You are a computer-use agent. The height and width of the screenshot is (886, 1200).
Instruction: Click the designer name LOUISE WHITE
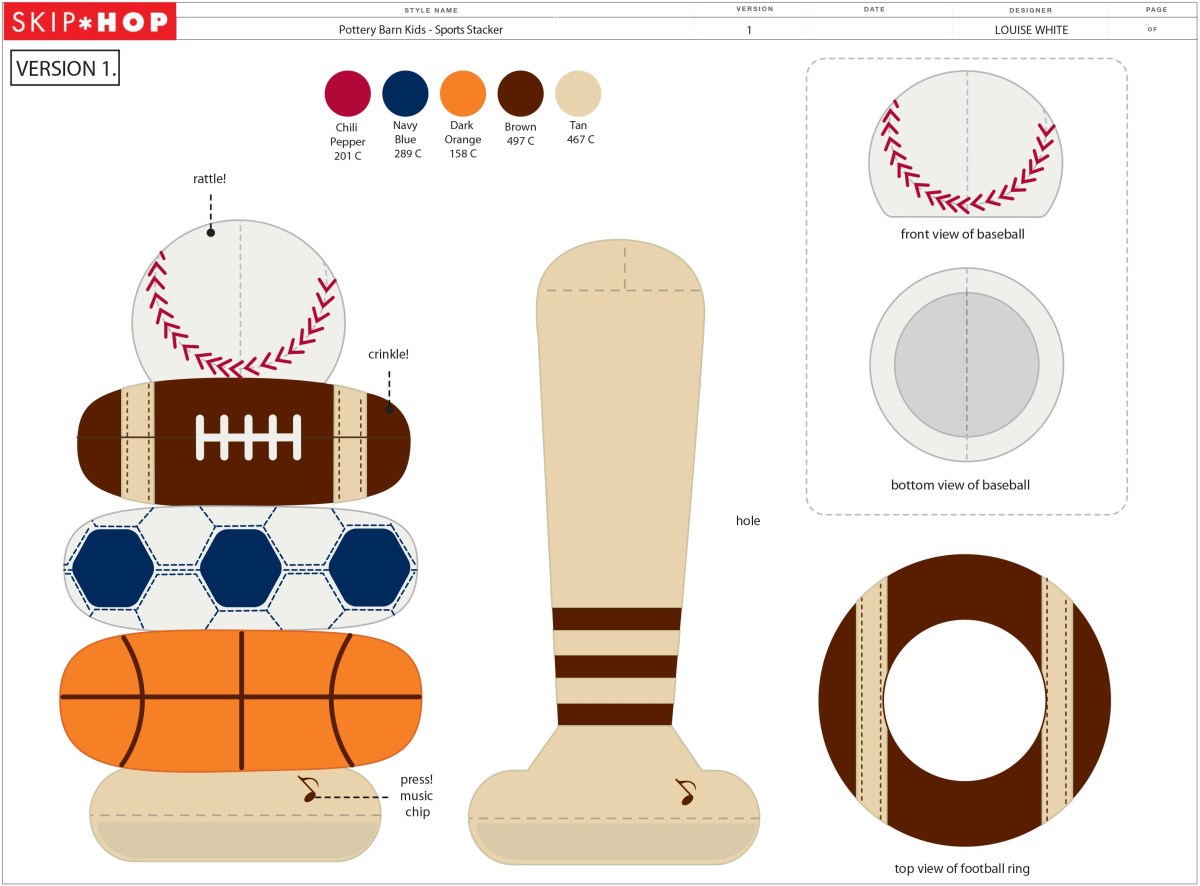coord(1031,30)
